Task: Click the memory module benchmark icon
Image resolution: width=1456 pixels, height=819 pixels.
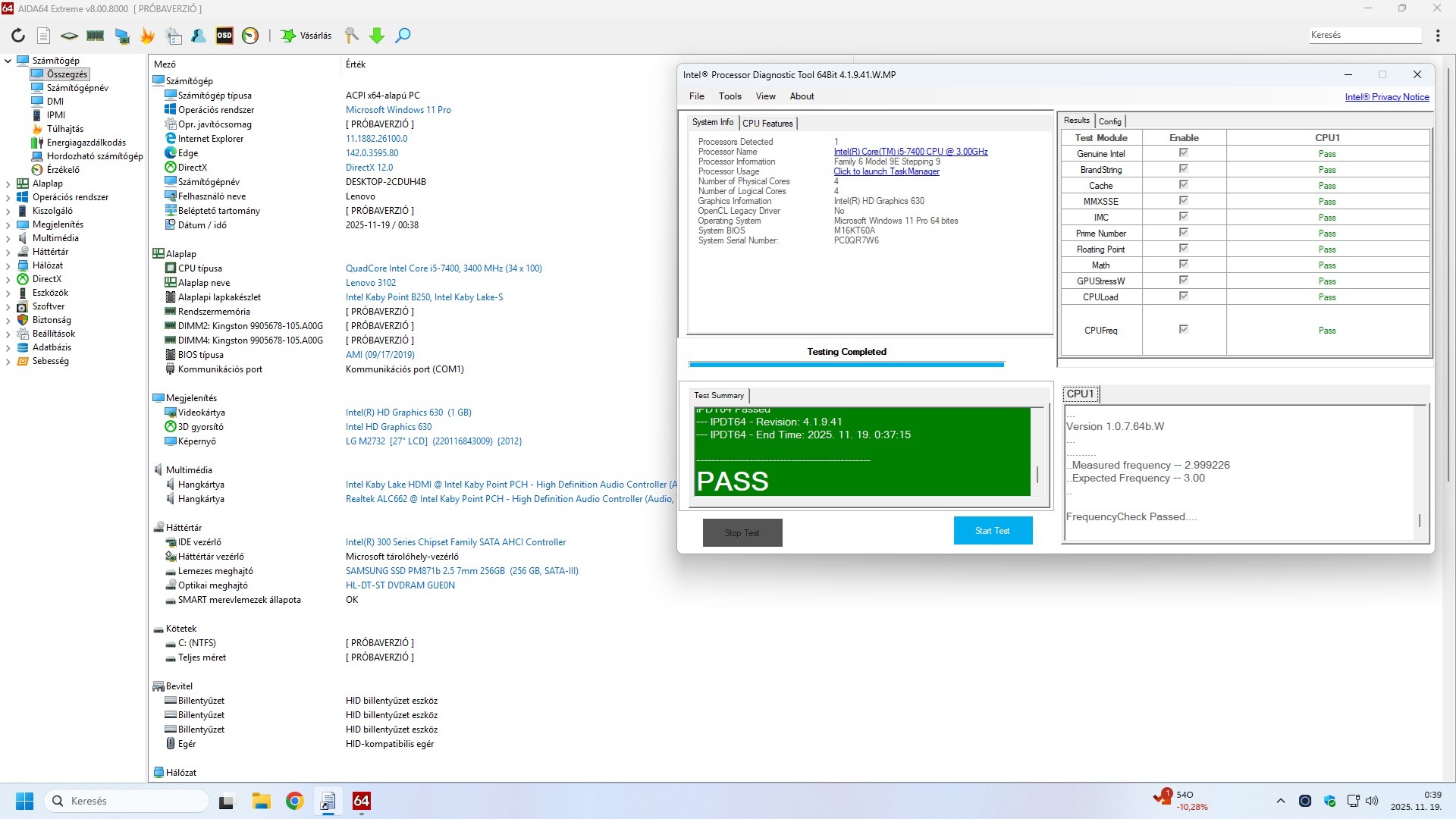Action: pos(96,36)
